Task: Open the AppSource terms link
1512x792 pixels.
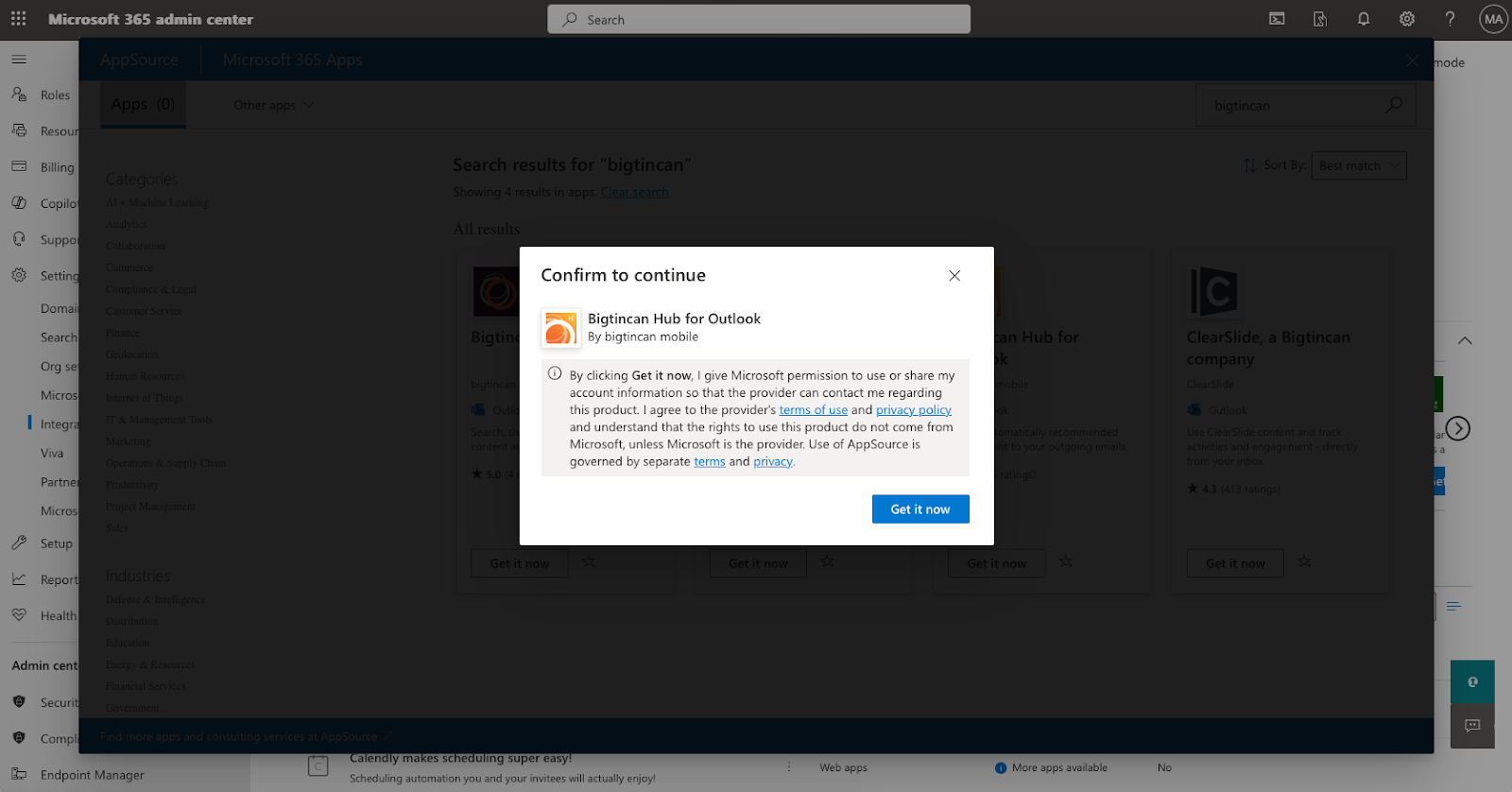Action: [710, 461]
